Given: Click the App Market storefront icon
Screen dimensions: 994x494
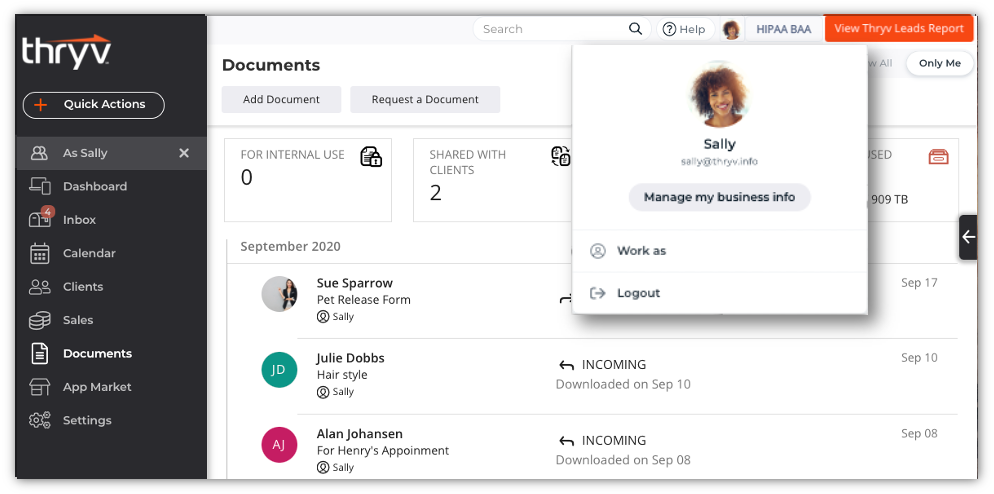Looking at the screenshot, I should pos(39,387).
